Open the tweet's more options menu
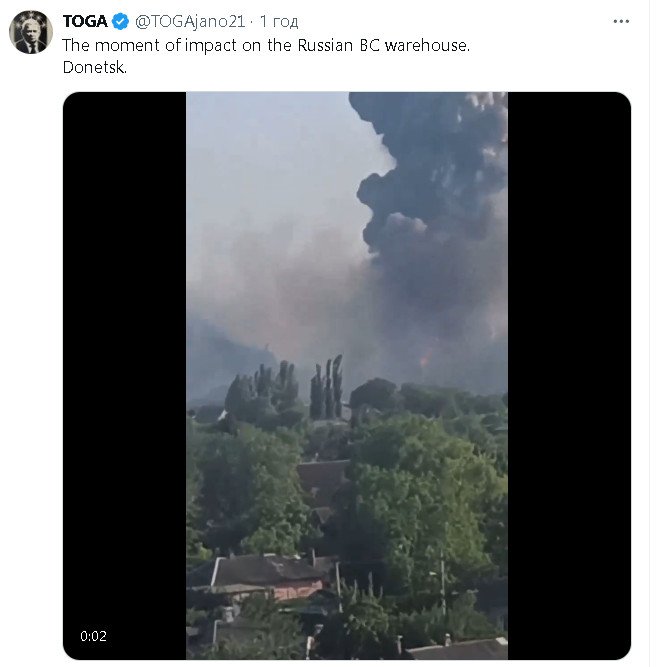This screenshot has width=659, height=667. 621,21
